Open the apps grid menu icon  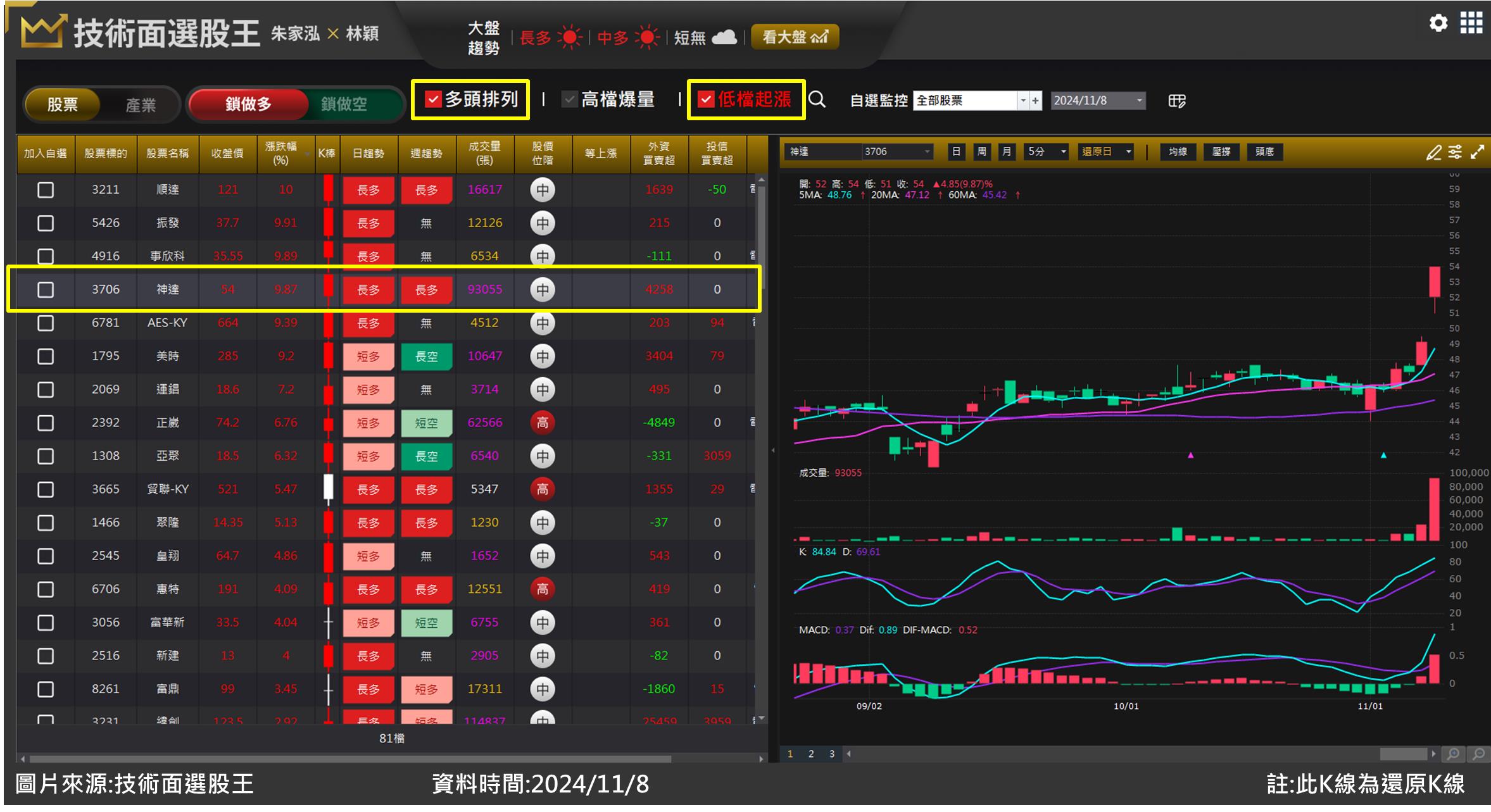click(x=1471, y=23)
